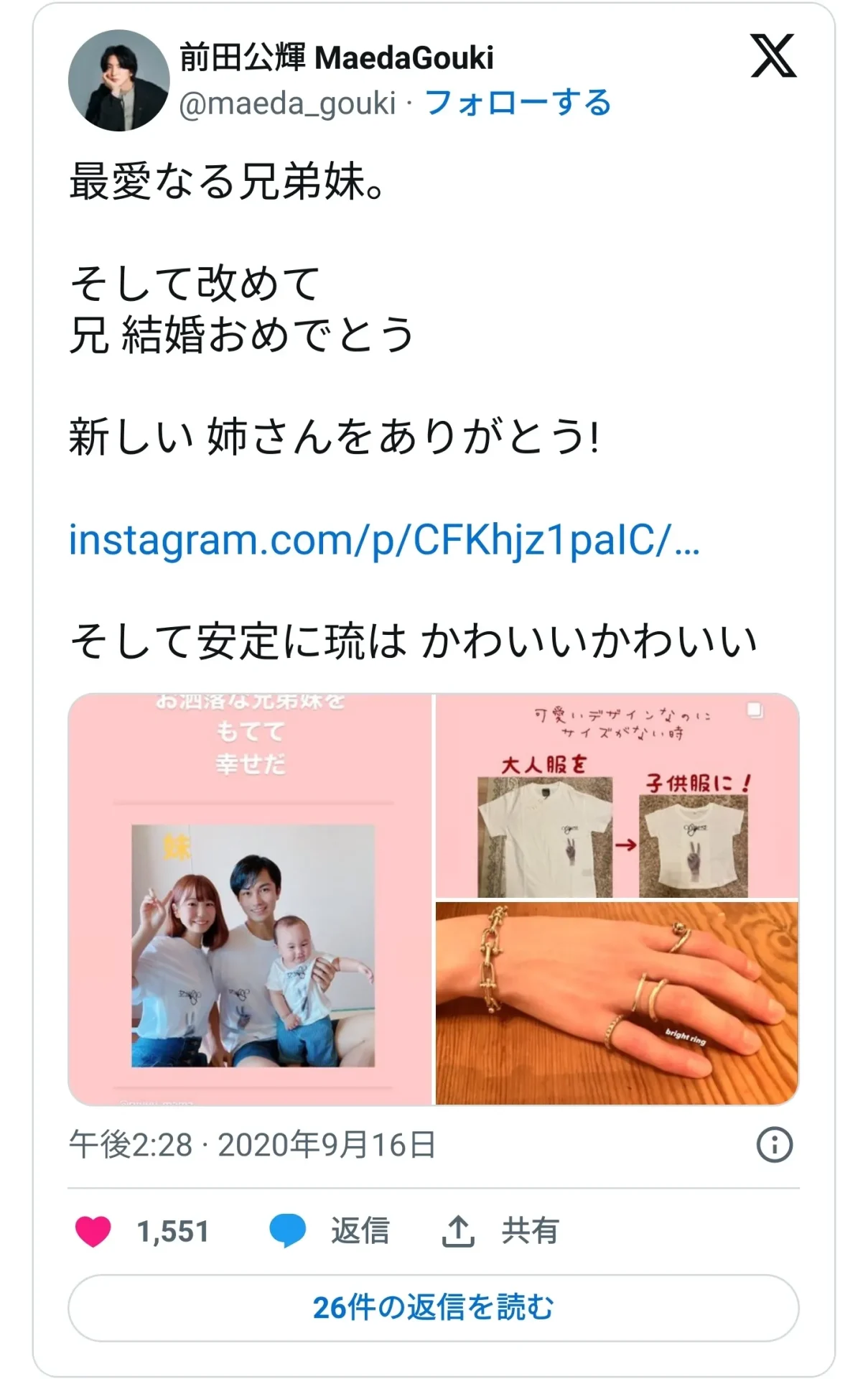This screenshot has height=1379, width=868.
Task: Click the tweet text 最愛なる兄弟妹
Action: pyautogui.click(x=227, y=181)
